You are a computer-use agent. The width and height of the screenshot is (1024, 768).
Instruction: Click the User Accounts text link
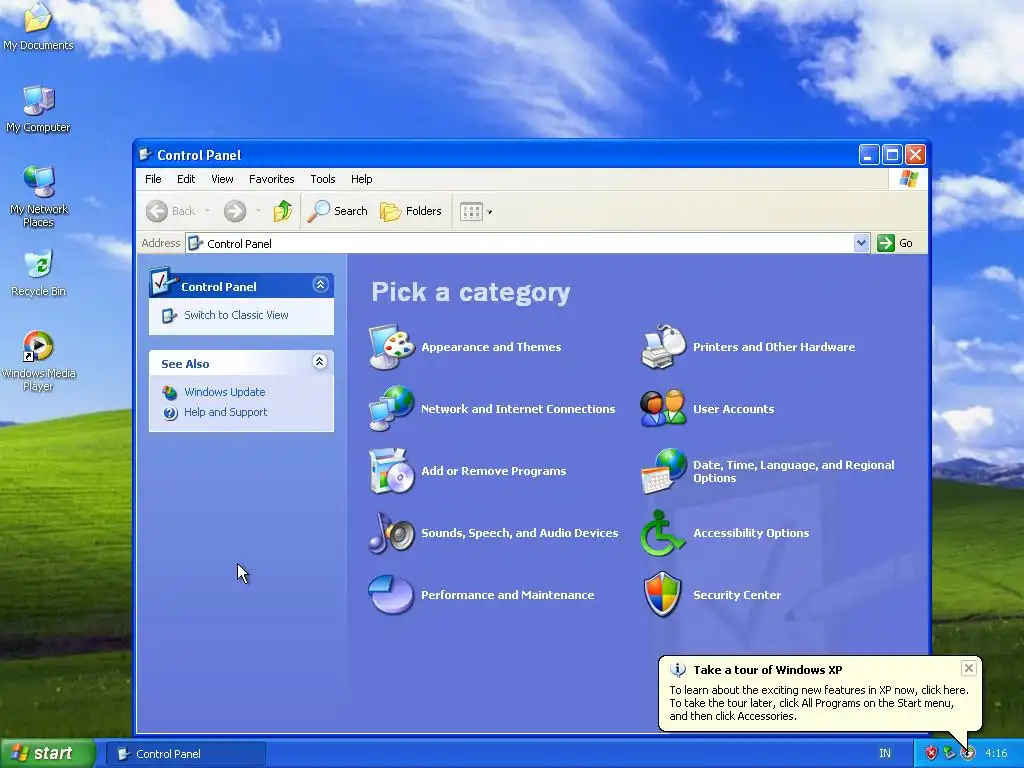coord(733,409)
